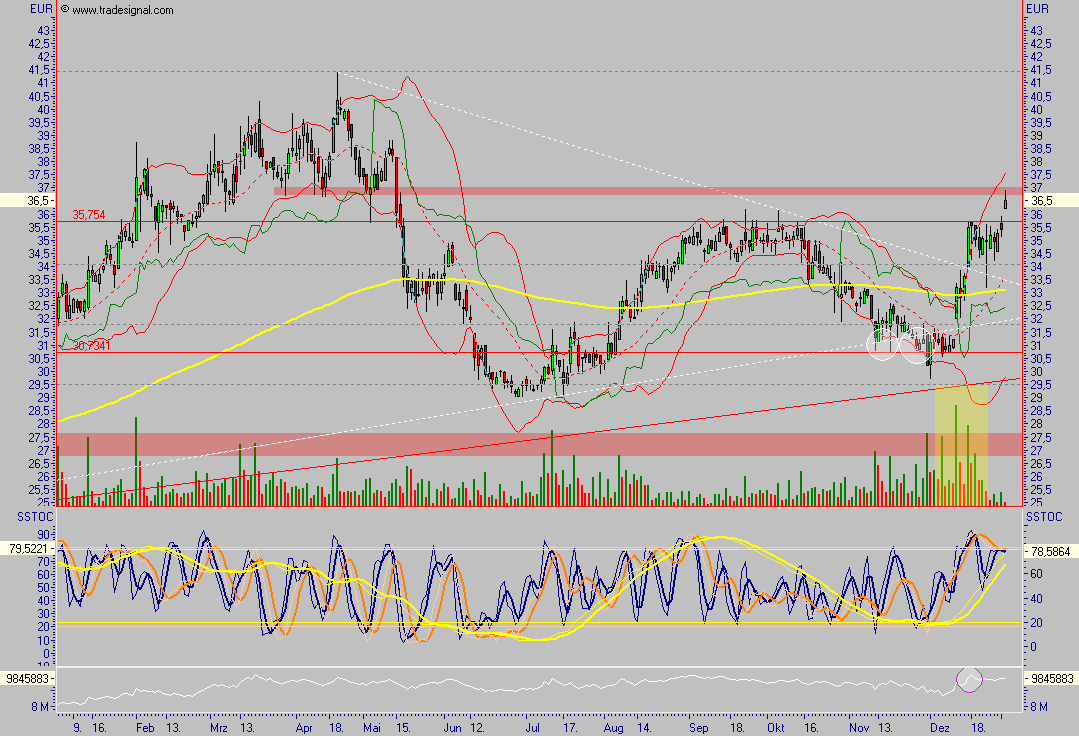The width and height of the screenshot is (1079, 736).
Task: Click the 79,5221 stochastic value on the left axis
Action: 27,548
